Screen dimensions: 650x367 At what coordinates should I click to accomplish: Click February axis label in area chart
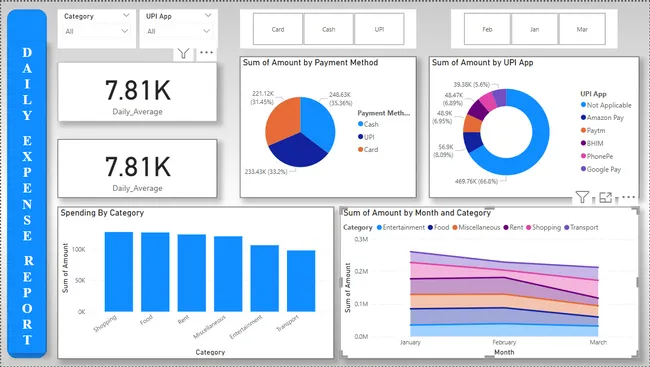pos(504,342)
